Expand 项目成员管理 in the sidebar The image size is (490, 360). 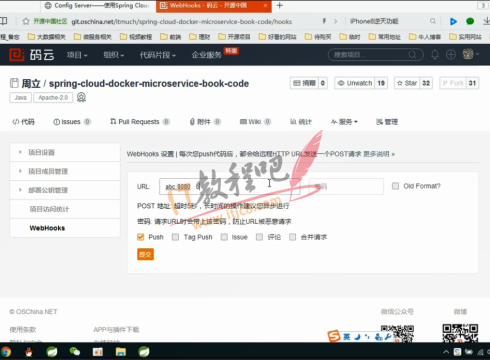pyautogui.click(x=65, y=171)
